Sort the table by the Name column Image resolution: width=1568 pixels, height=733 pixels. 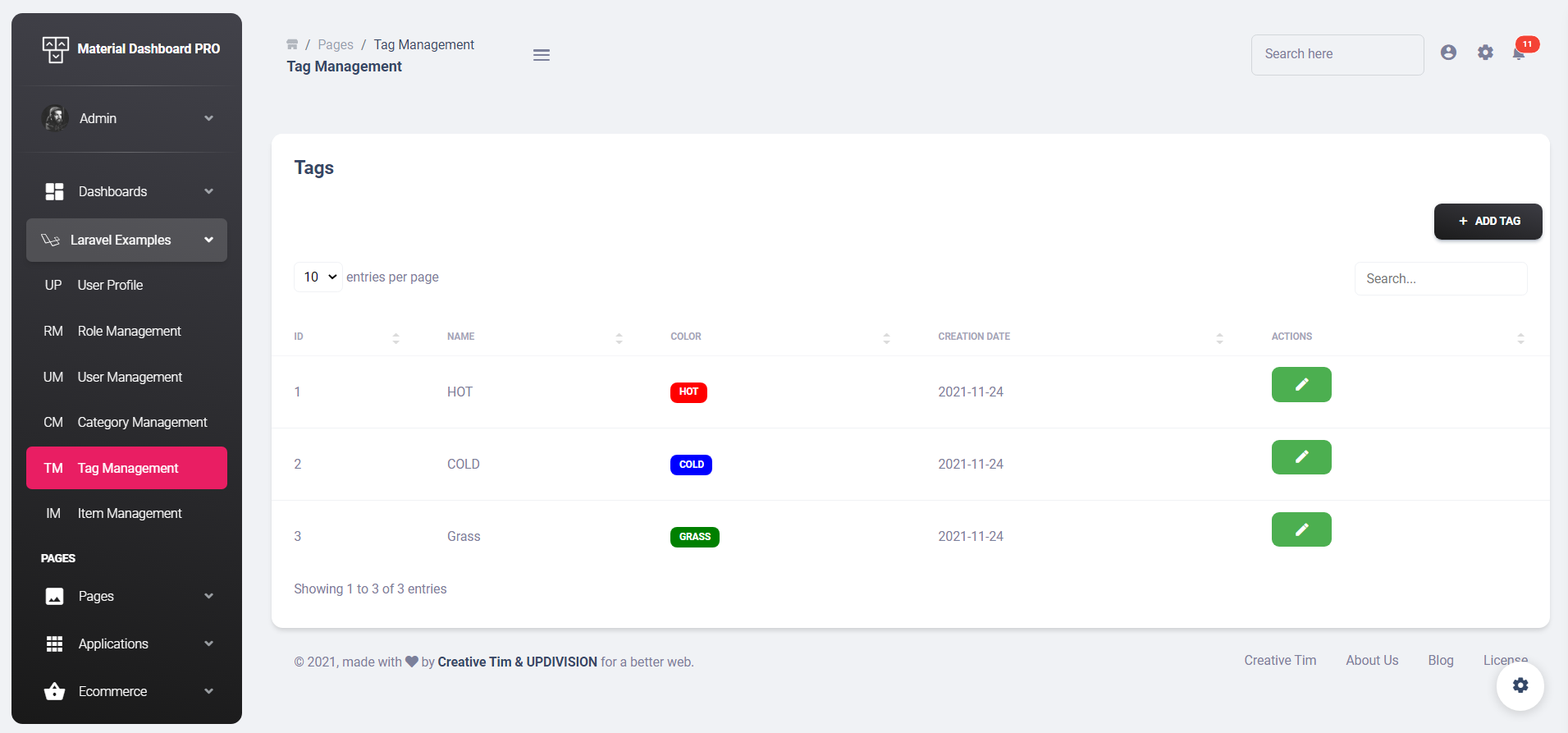point(534,337)
